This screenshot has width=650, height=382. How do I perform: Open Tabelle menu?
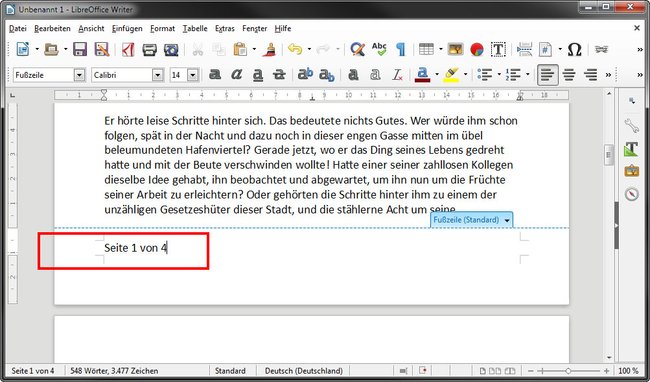click(x=195, y=29)
